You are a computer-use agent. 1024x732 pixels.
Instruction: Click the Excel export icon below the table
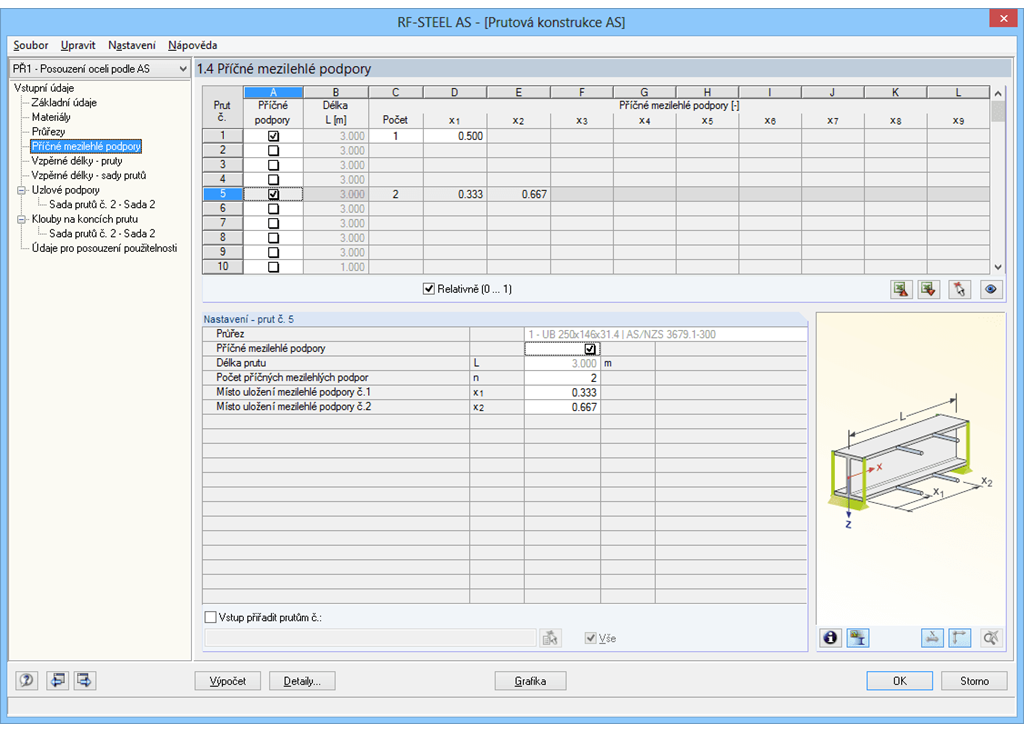pos(901,289)
